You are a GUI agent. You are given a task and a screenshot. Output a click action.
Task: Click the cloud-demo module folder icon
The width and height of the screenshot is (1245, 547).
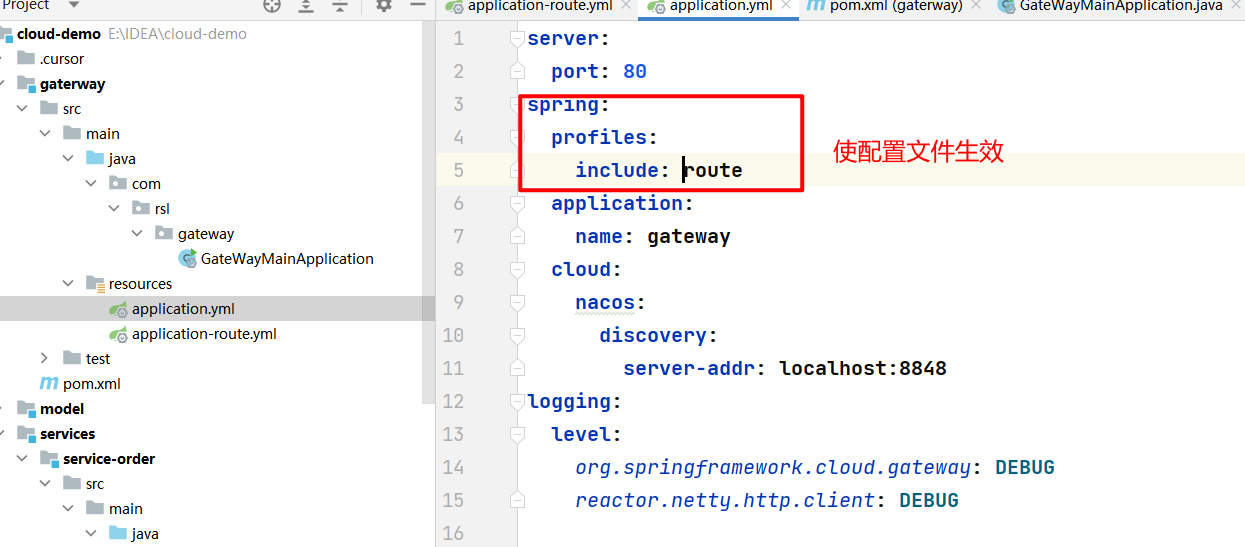pyautogui.click(x=4, y=34)
